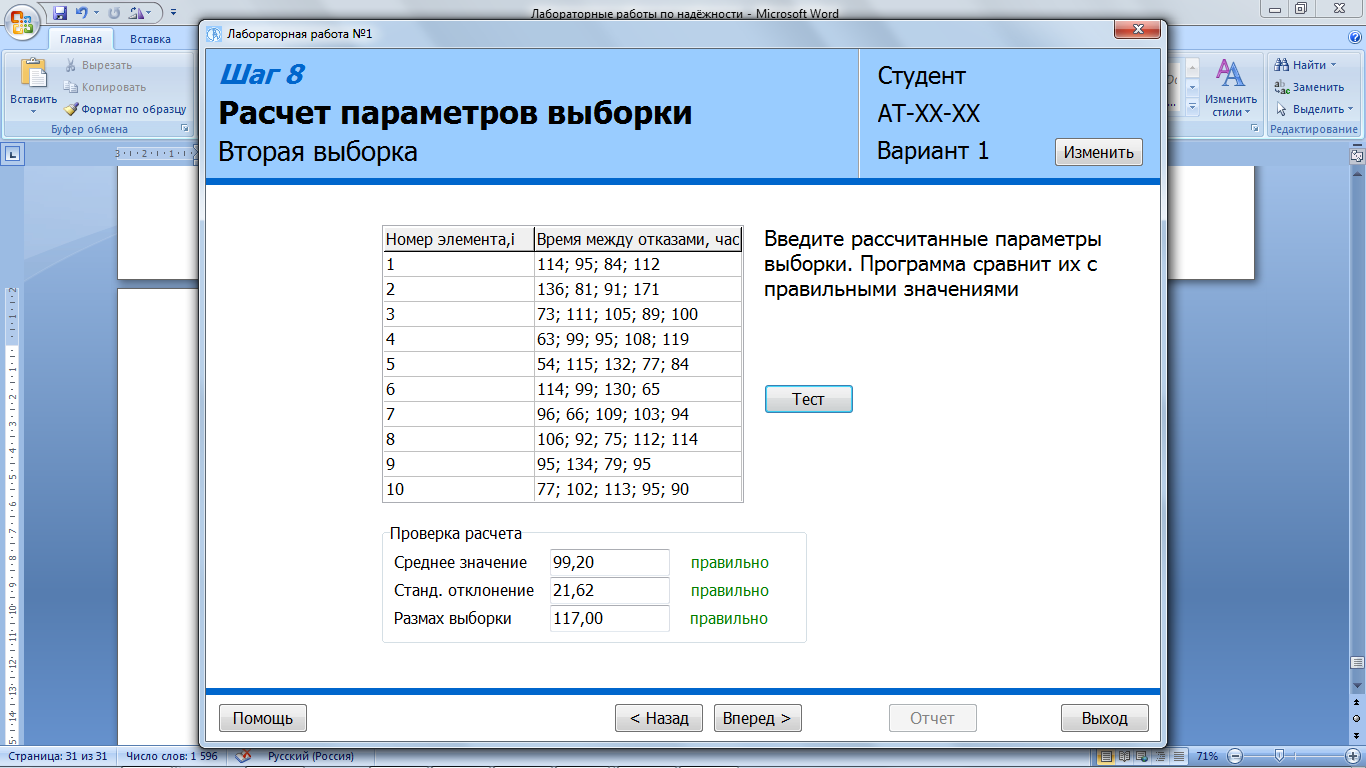Open Буфер обмена dialog launcher
The width and height of the screenshot is (1366, 768).
click(184, 129)
